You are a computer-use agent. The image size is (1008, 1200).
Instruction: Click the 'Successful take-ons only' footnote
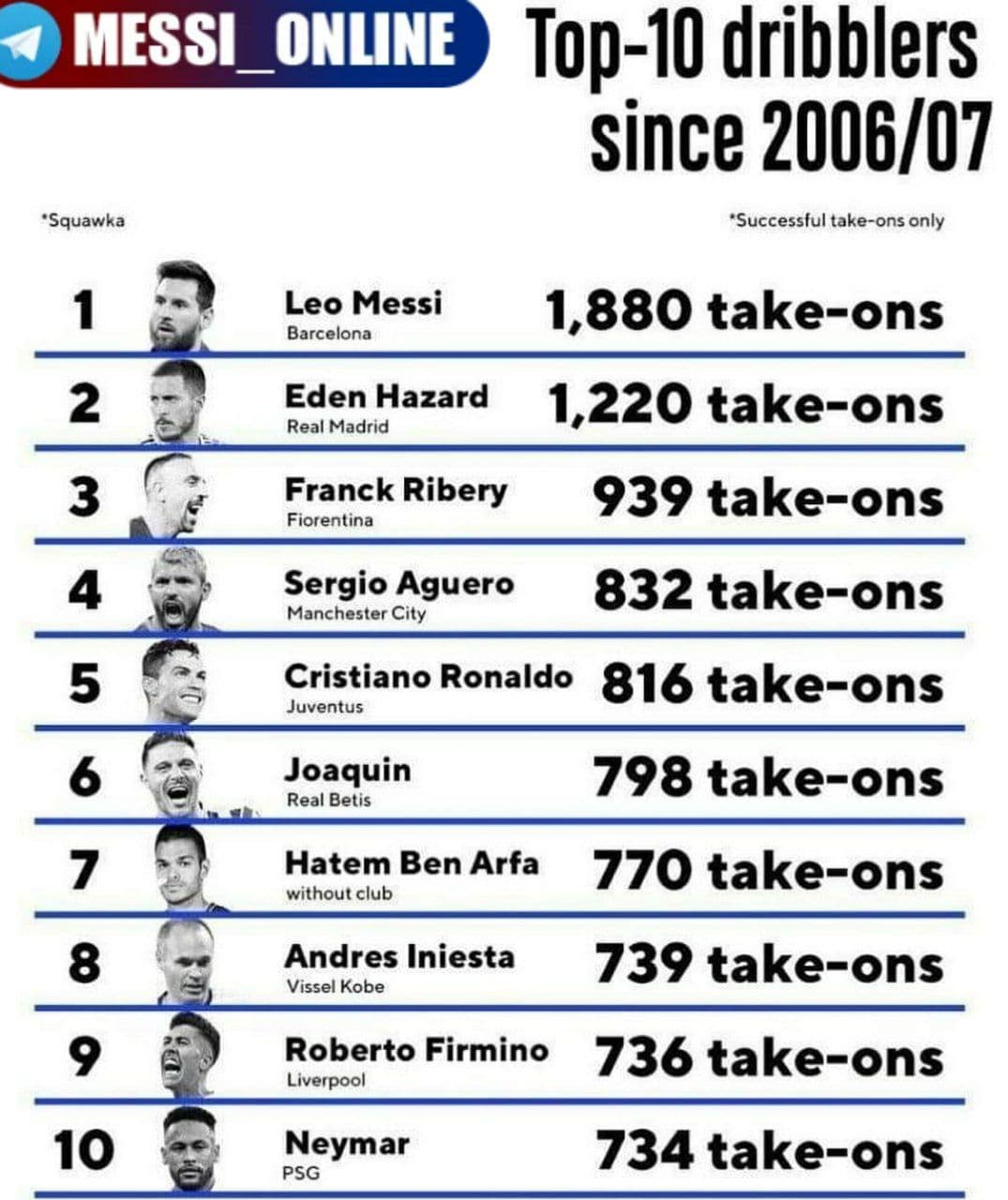click(836, 221)
